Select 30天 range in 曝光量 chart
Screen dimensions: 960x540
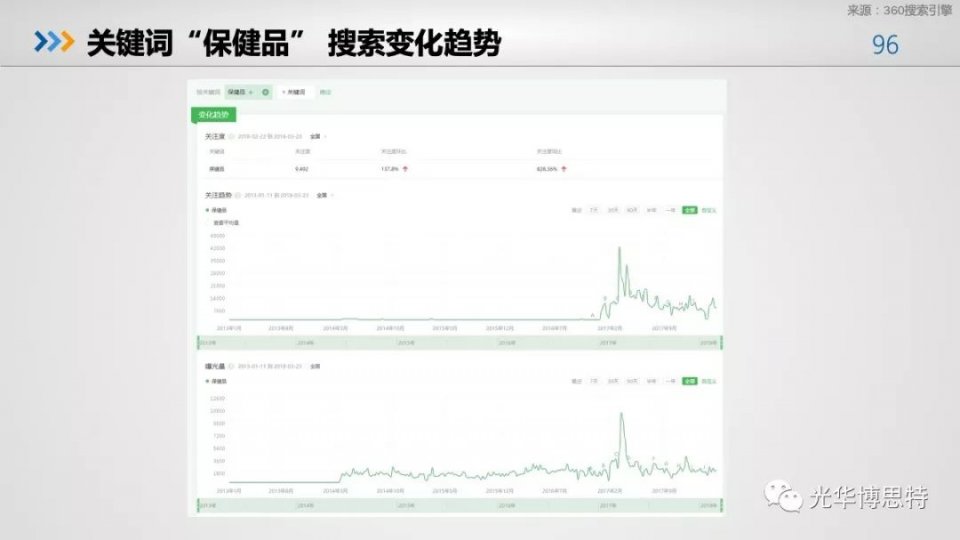pos(613,381)
